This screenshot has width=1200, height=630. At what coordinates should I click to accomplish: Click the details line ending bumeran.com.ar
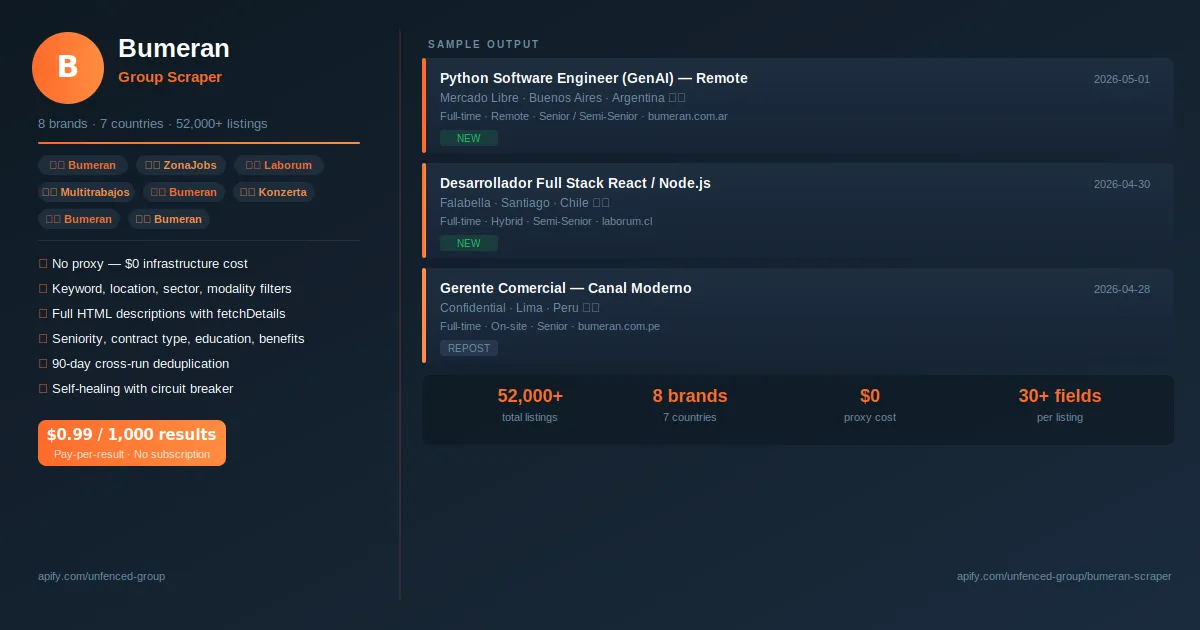pyautogui.click(x=584, y=116)
